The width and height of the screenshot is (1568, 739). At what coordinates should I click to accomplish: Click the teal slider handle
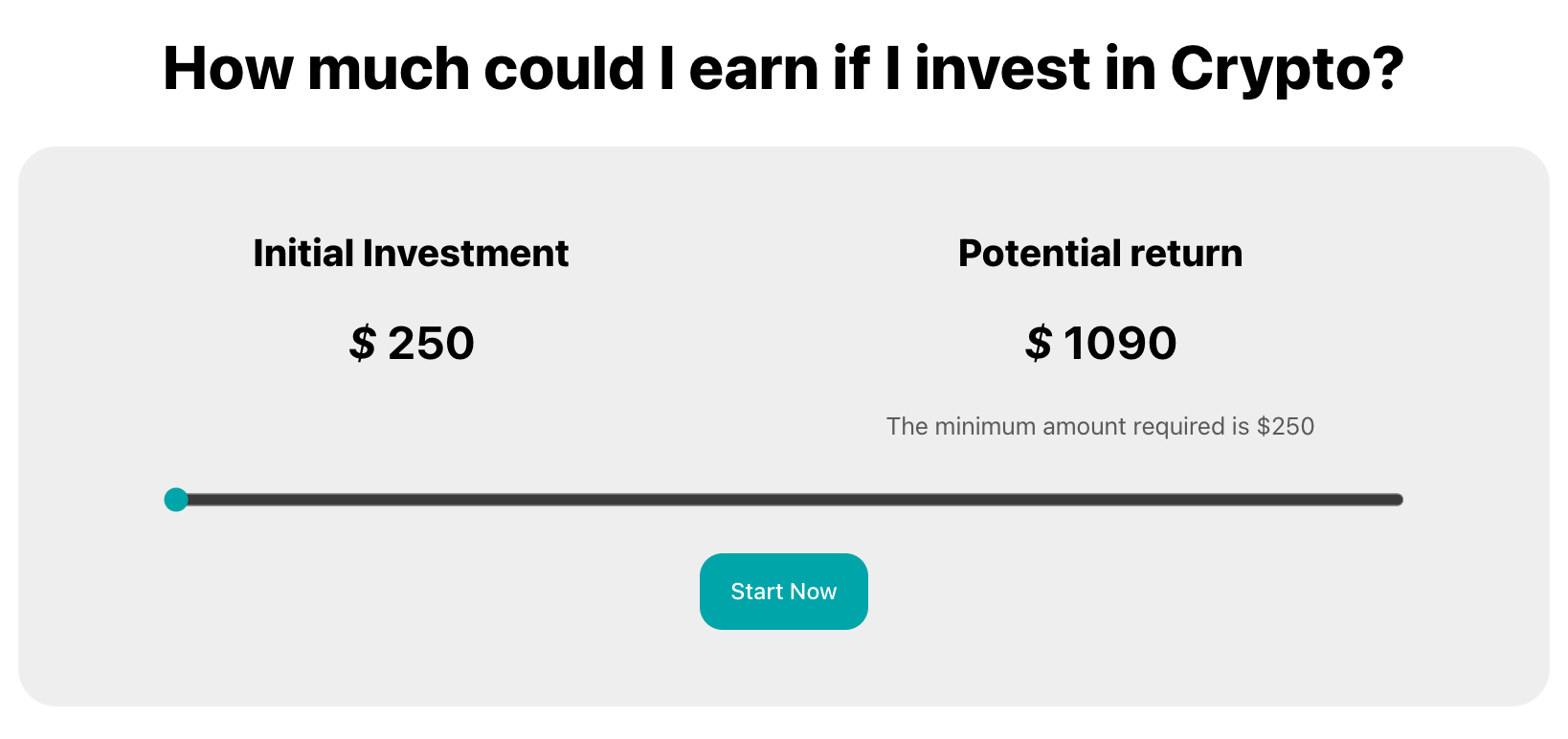pos(176,500)
